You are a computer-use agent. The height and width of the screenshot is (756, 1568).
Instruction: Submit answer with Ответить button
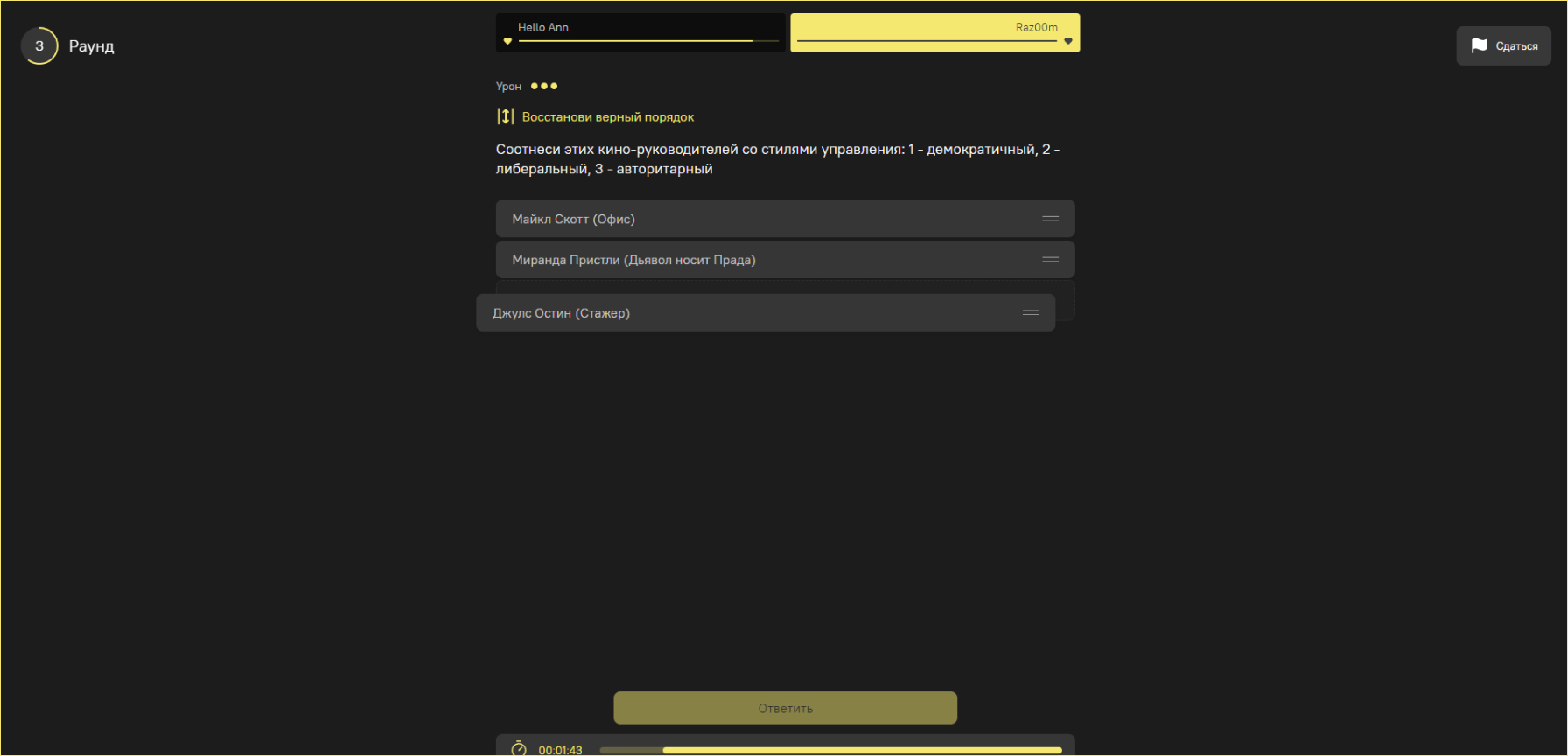pos(785,708)
